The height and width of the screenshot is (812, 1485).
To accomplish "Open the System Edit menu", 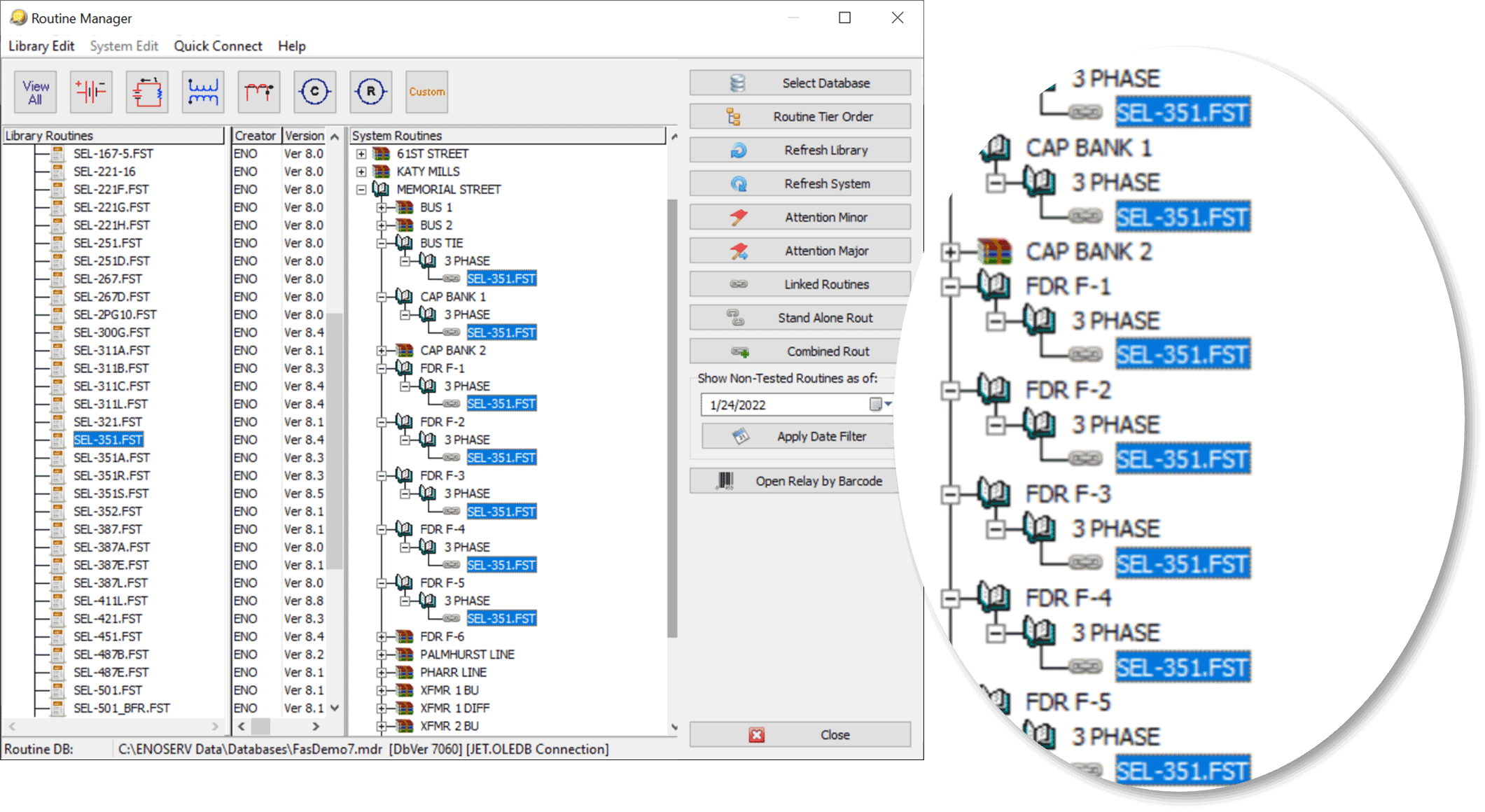I will [124, 46].
